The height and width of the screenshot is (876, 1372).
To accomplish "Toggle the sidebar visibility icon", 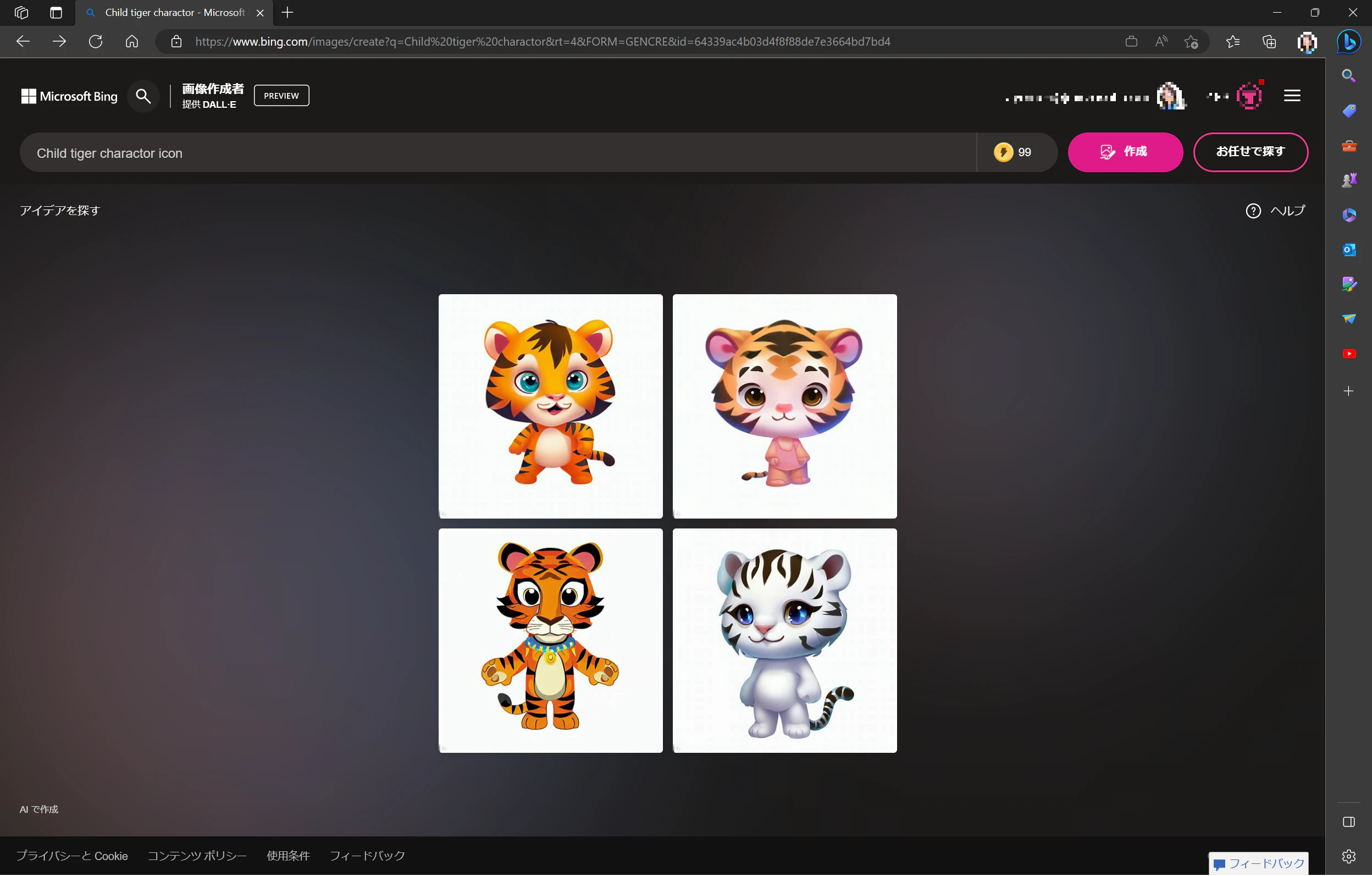I will coord(1348,823).
